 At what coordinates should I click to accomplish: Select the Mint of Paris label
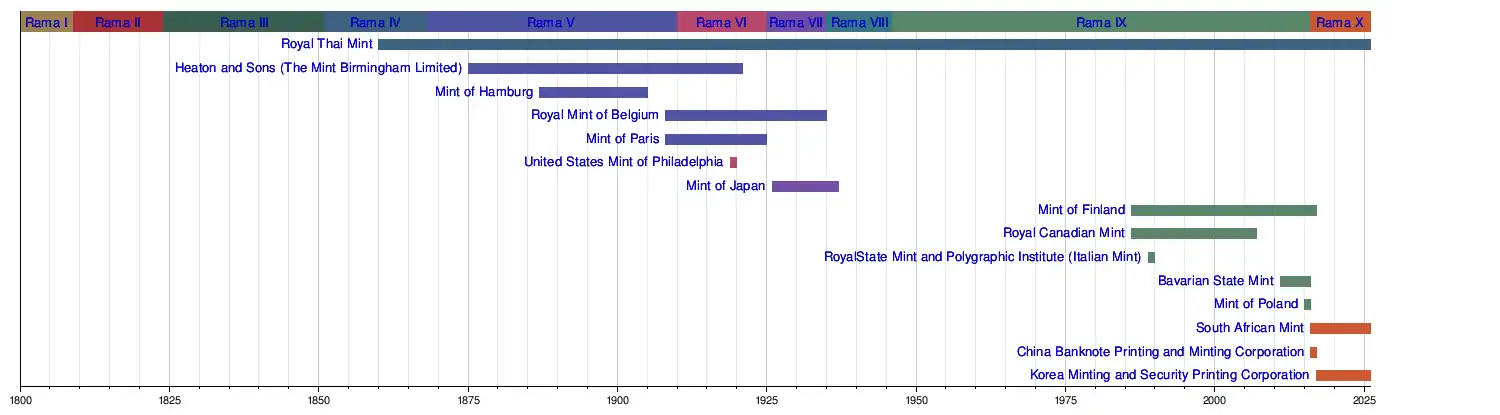coord(623,139)
